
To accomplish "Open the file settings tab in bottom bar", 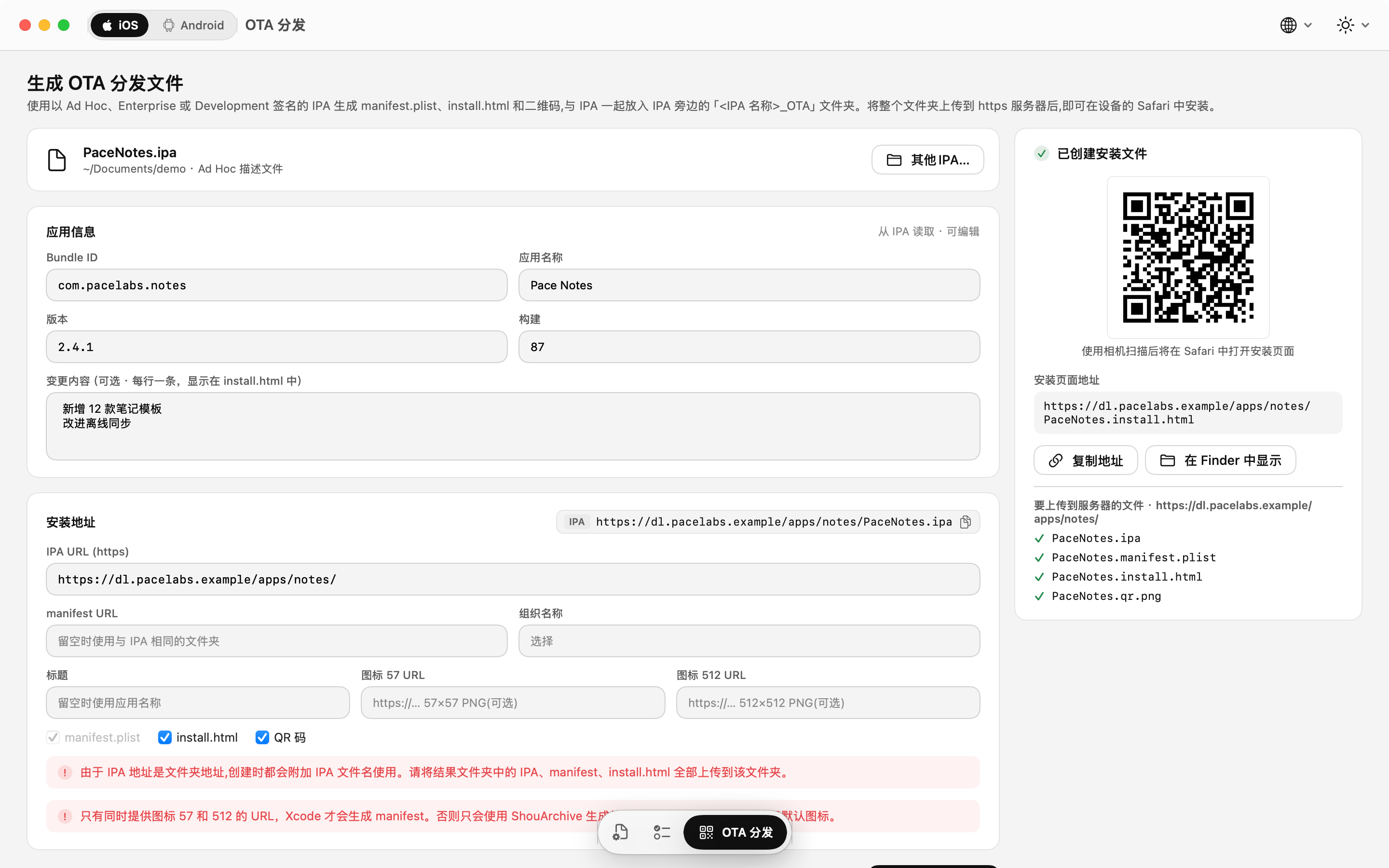I will pos(620,832).
